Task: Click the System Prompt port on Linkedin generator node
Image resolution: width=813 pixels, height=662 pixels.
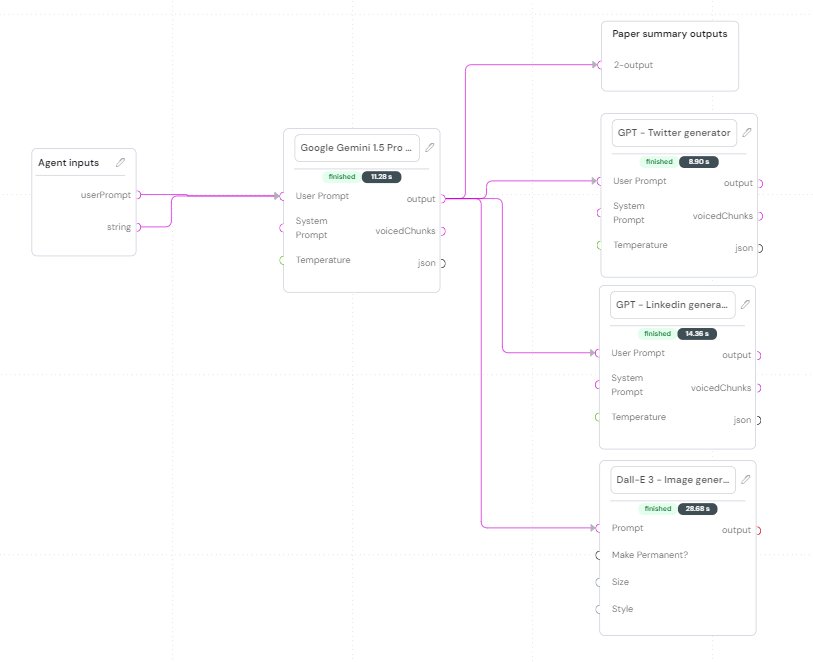Action: 598,385
